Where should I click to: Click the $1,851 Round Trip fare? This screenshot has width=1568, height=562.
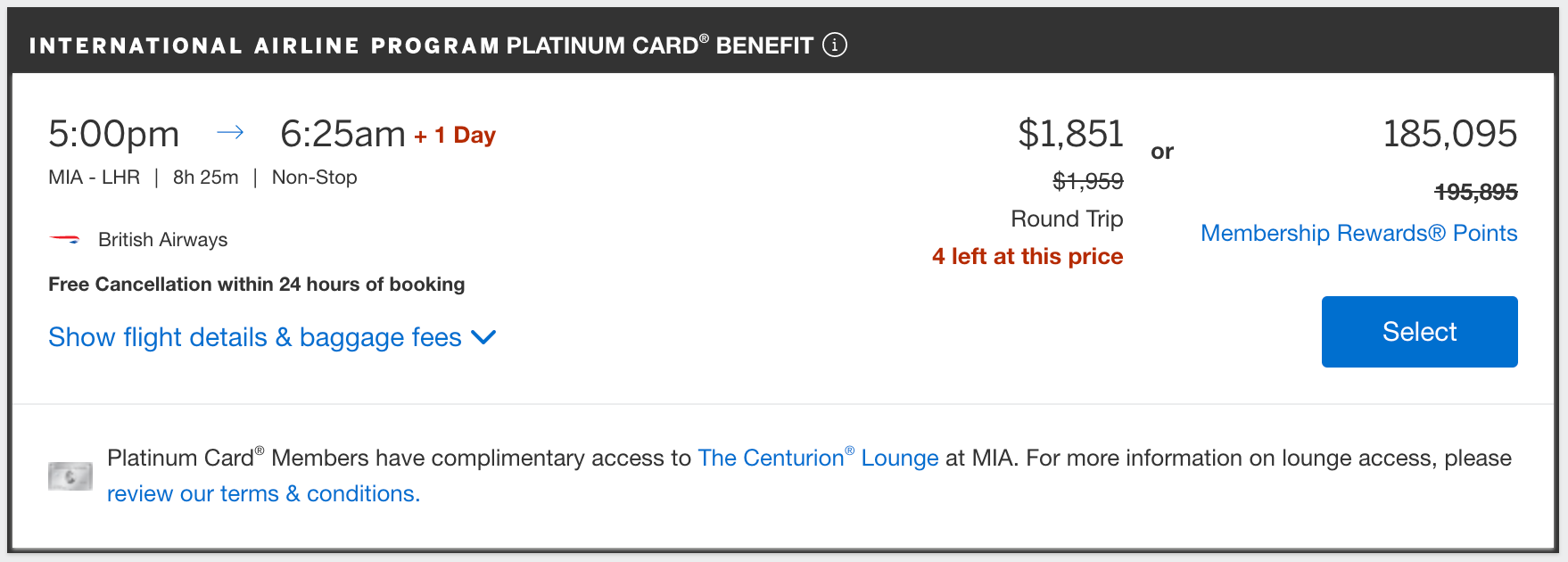point(1072,134)
